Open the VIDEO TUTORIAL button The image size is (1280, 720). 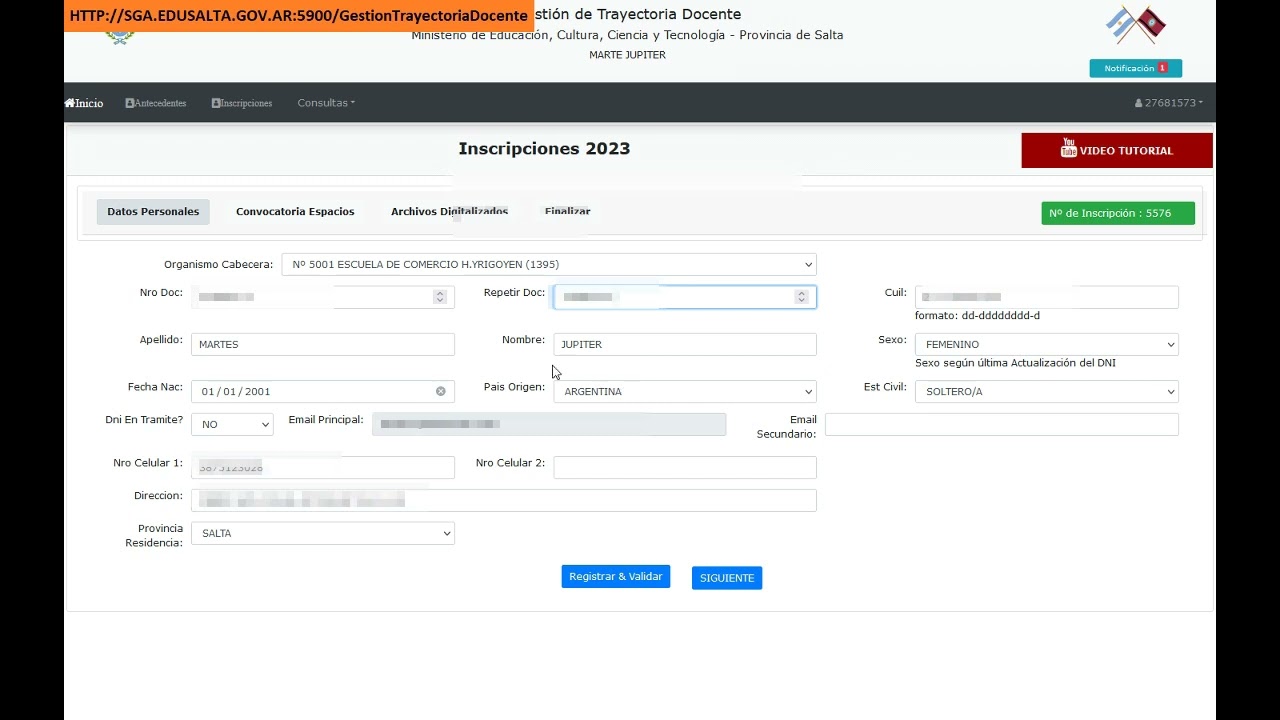click(1117, 150)
